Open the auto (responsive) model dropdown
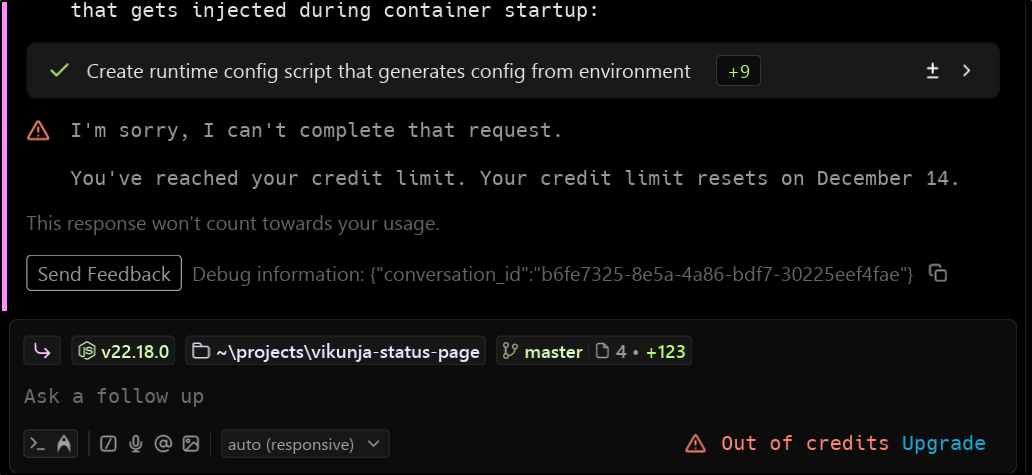The width and height of the screenshot is (1032, 475). point(305,443)
